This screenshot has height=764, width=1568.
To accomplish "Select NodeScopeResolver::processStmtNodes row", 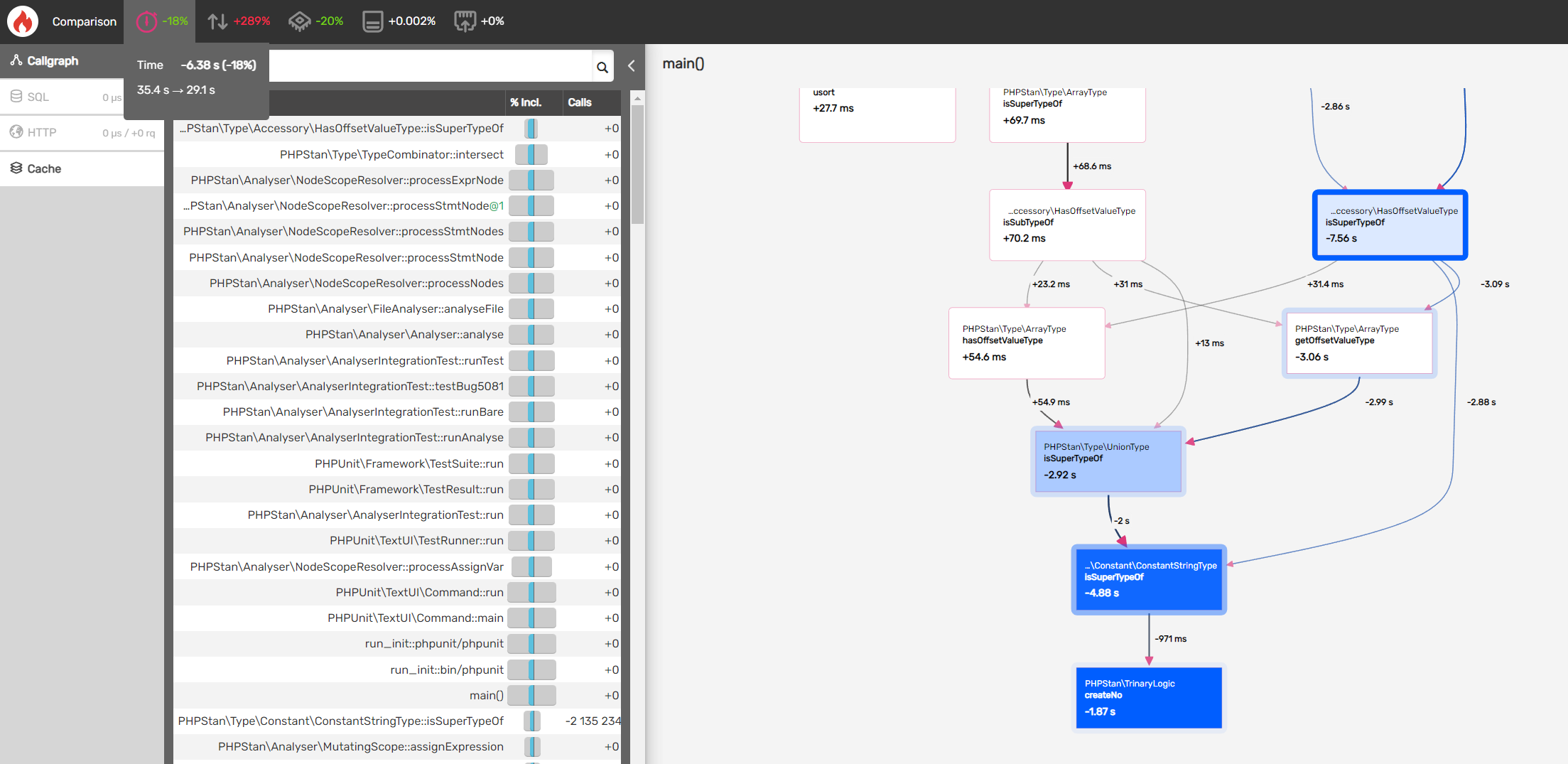I will [397, 232].
